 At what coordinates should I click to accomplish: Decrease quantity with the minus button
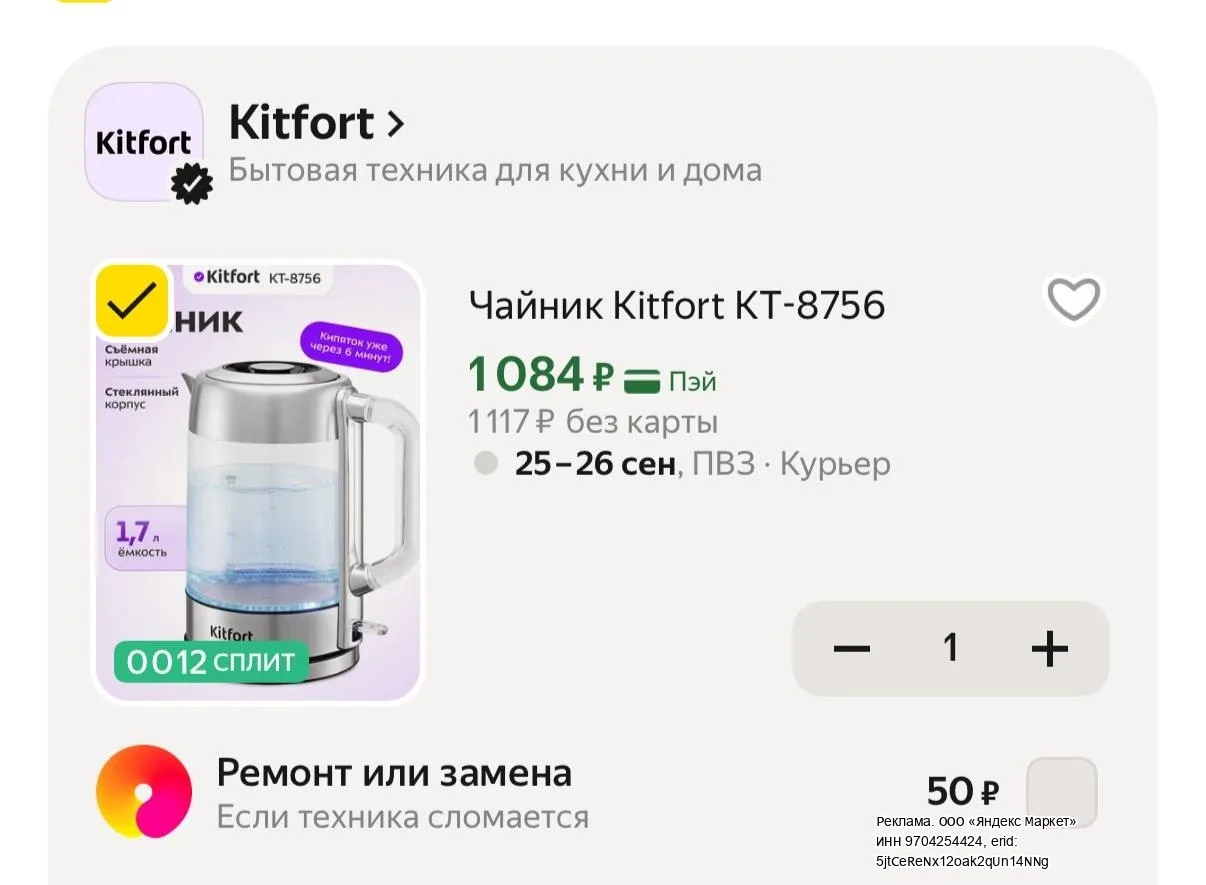pyautogui.click(x=852, y=649)
